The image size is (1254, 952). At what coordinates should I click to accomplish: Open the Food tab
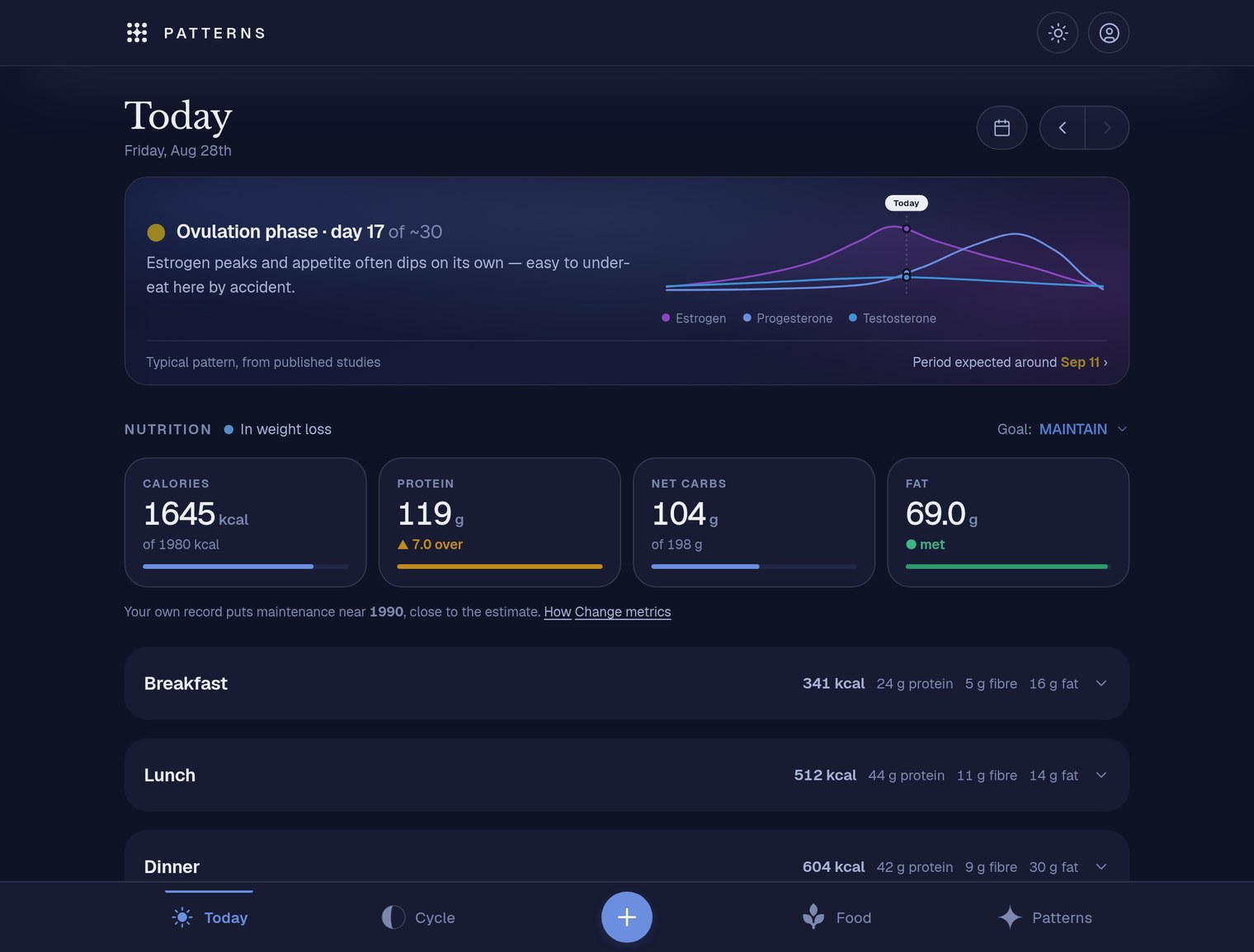(837, 917)
